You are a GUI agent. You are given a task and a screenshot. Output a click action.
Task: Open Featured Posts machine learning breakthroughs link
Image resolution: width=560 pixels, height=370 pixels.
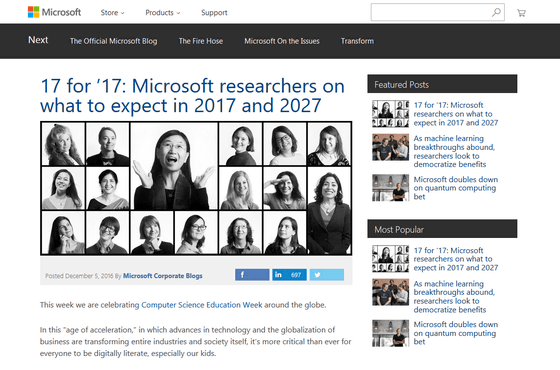click(x=454, y=151)
